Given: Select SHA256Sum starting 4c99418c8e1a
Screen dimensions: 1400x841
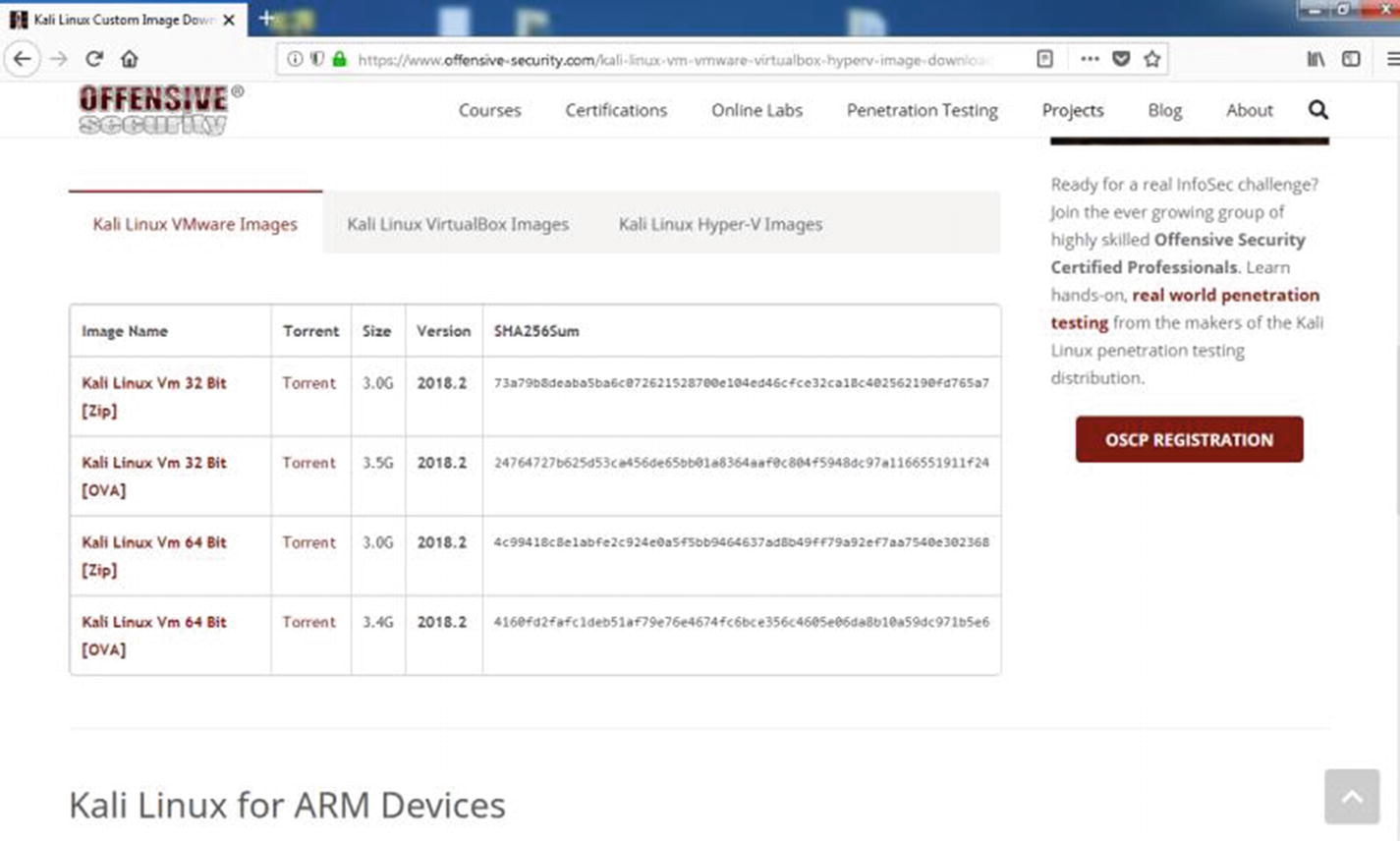Looking at the screenshot, I should pos(741,542).
